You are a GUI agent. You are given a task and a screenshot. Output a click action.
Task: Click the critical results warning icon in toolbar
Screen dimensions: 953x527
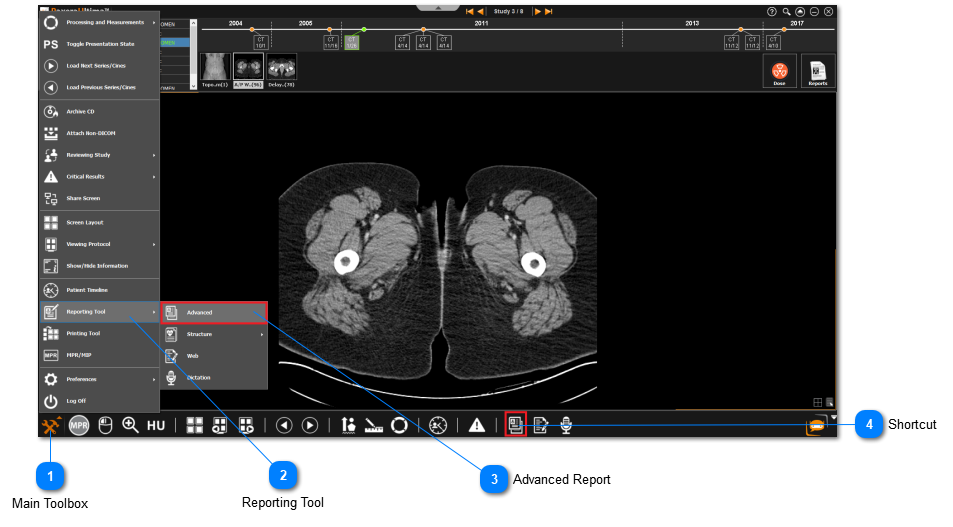(477, 425)
